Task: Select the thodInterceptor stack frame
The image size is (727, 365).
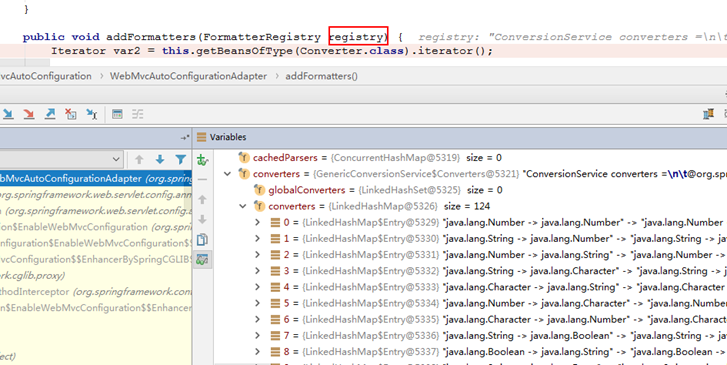Action: [x=96, y=292]
